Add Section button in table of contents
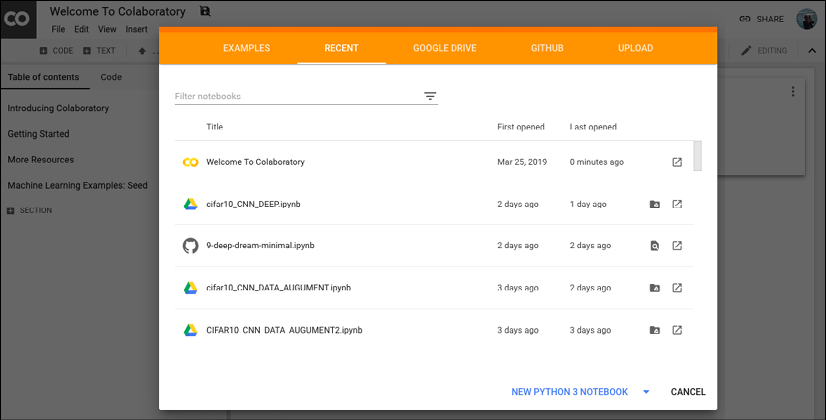 click(x=30, y=210)
